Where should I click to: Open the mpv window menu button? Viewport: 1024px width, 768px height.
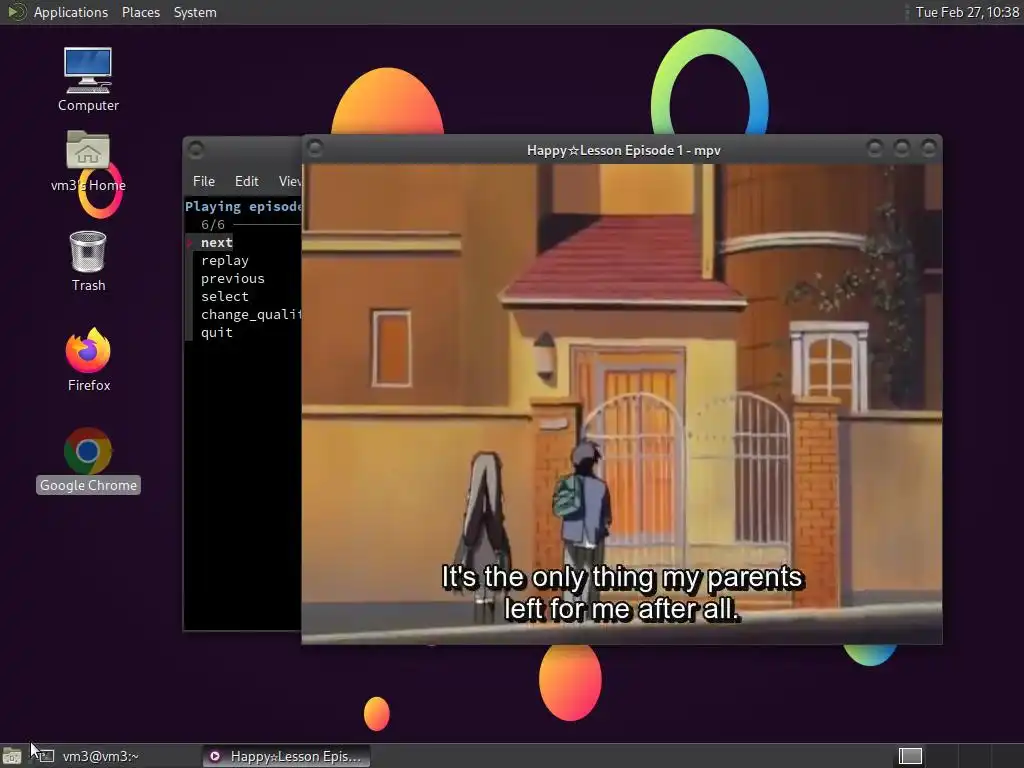tap(315, 148)
